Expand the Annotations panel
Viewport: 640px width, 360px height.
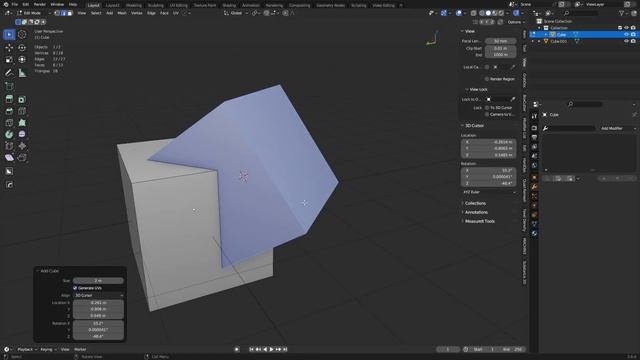click(476, 212)
